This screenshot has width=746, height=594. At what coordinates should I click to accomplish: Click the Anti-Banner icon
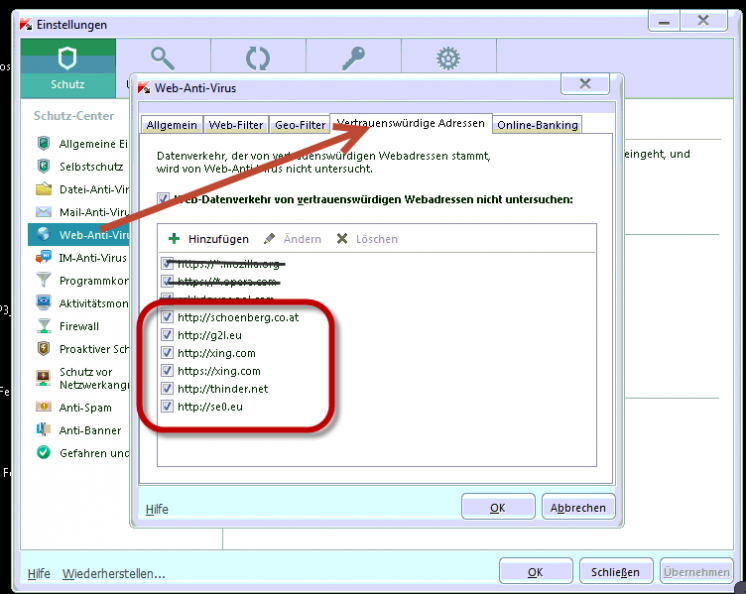tap(44, 429)
